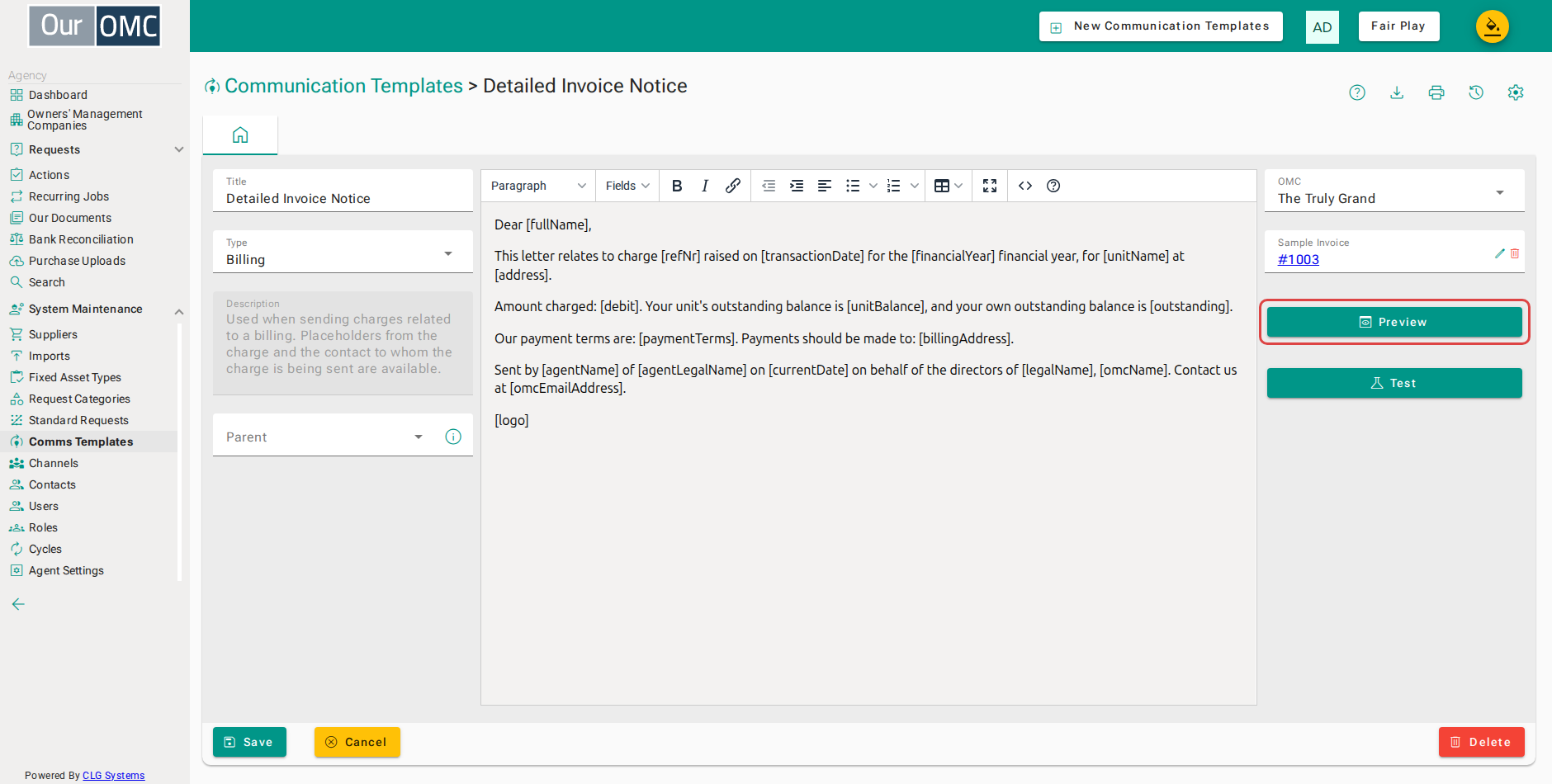Increase indent in the editor toolbar

[x=797, y=186]
